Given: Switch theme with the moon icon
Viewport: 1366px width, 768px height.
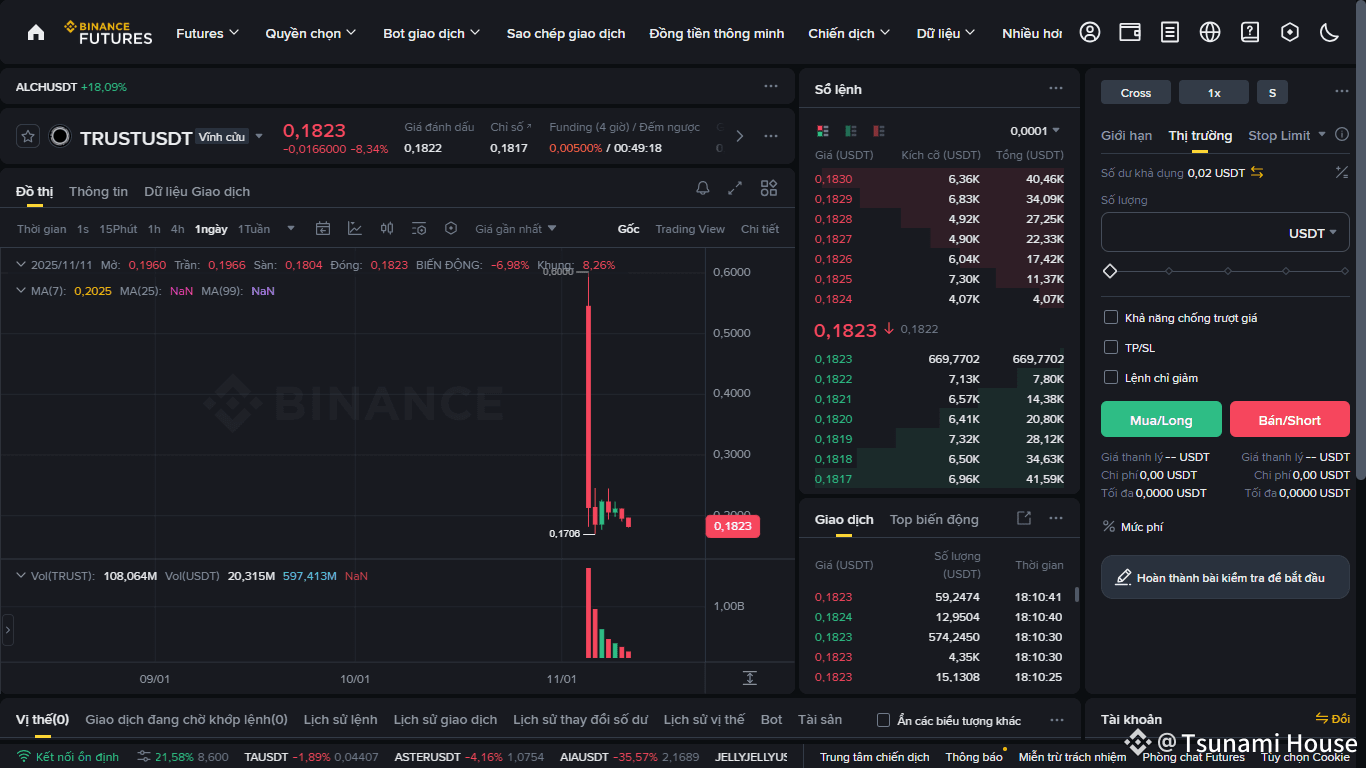Looking at the screenshot, I should tap(1330, 32).
